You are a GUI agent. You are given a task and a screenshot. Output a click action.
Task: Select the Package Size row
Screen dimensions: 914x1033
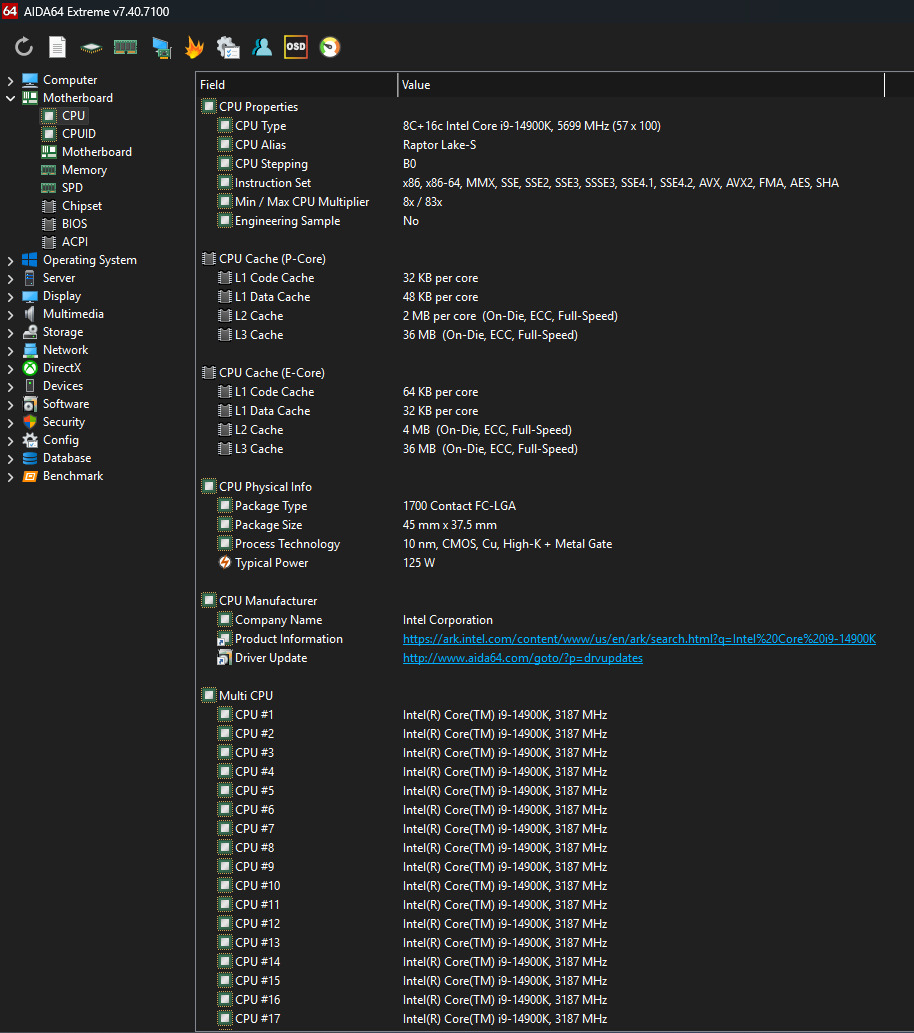click(554, 525)
